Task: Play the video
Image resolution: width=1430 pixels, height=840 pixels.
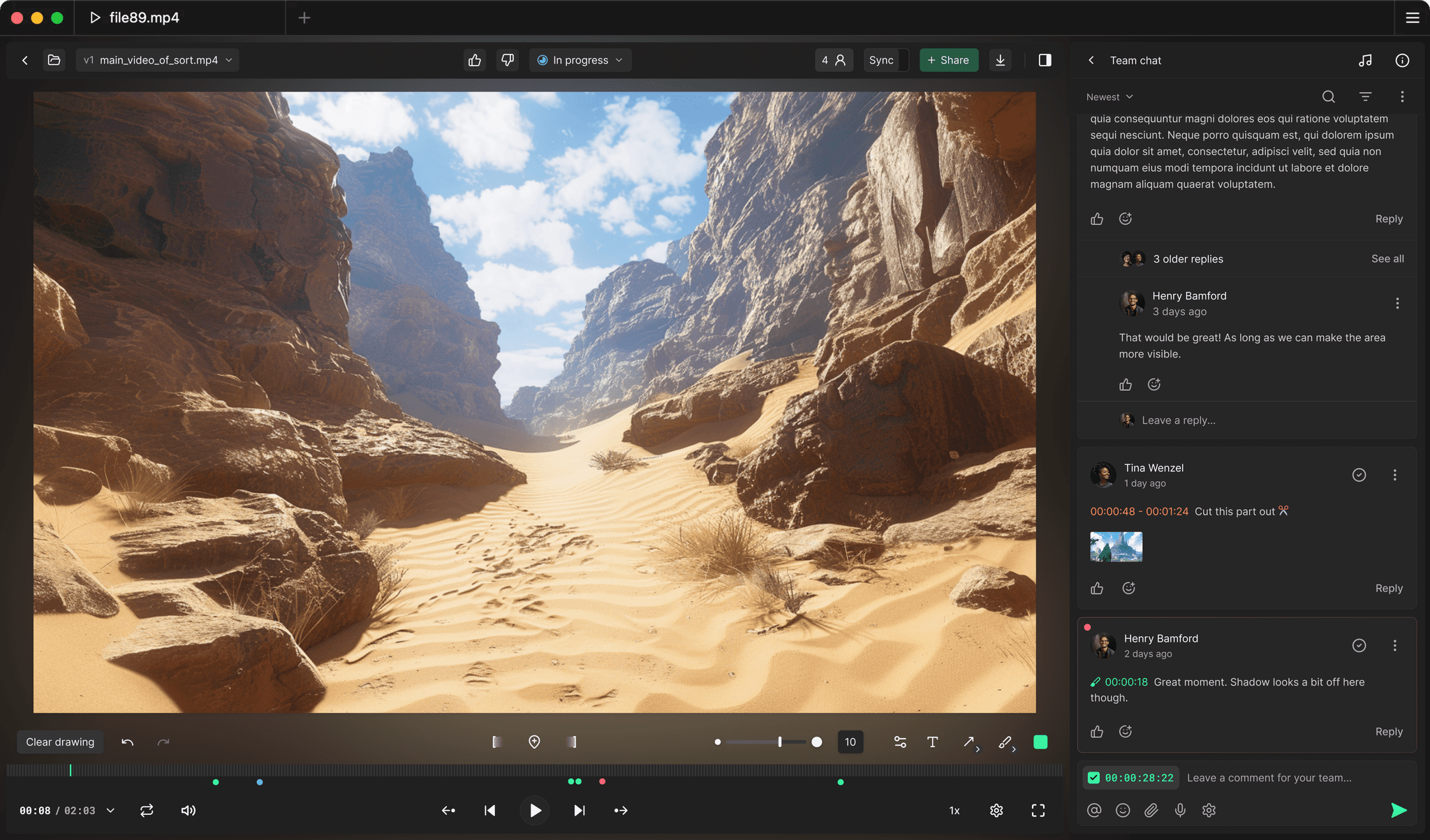Action: coord(535,811)
